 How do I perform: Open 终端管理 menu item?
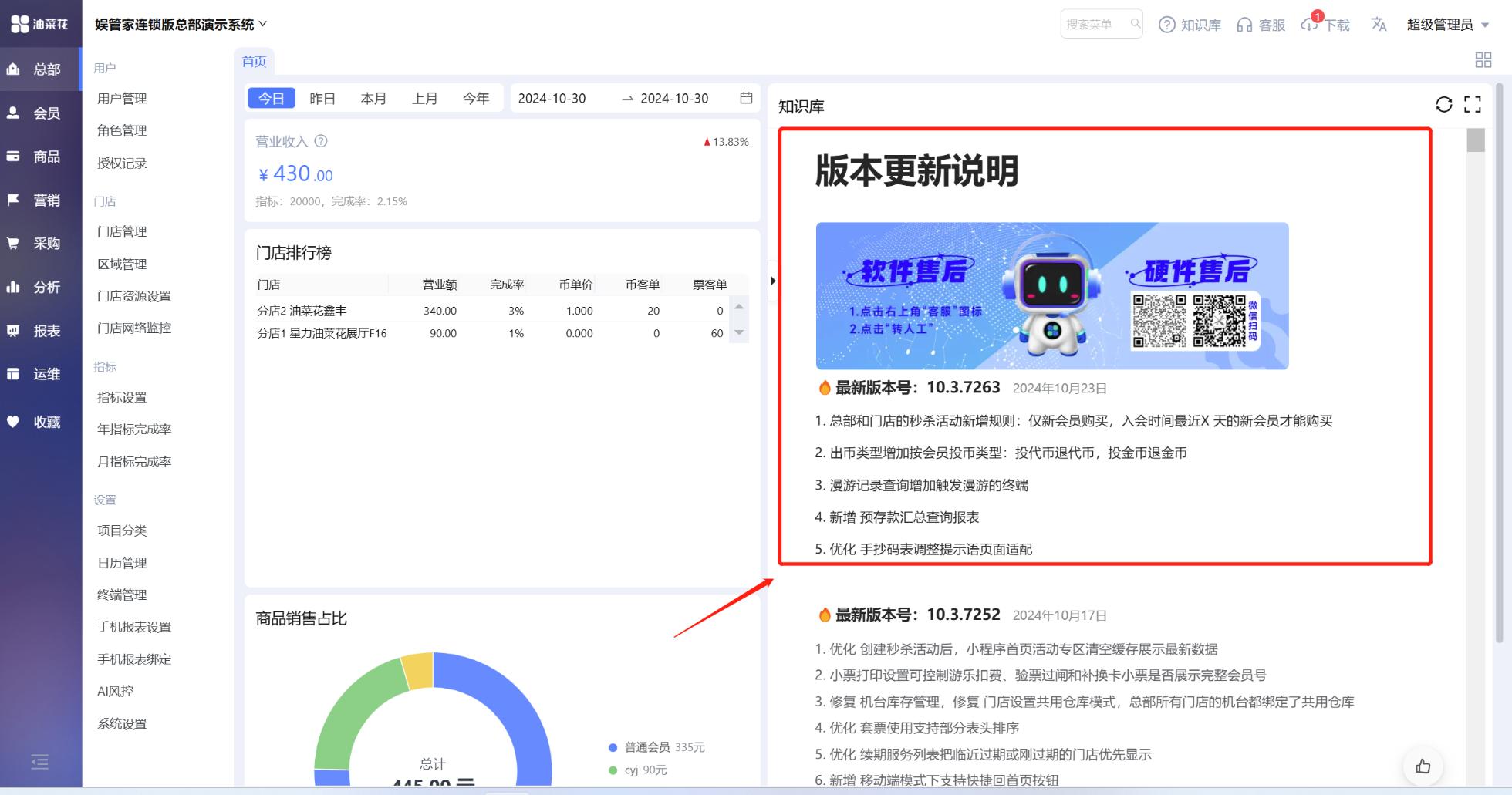tap(122, 595)
